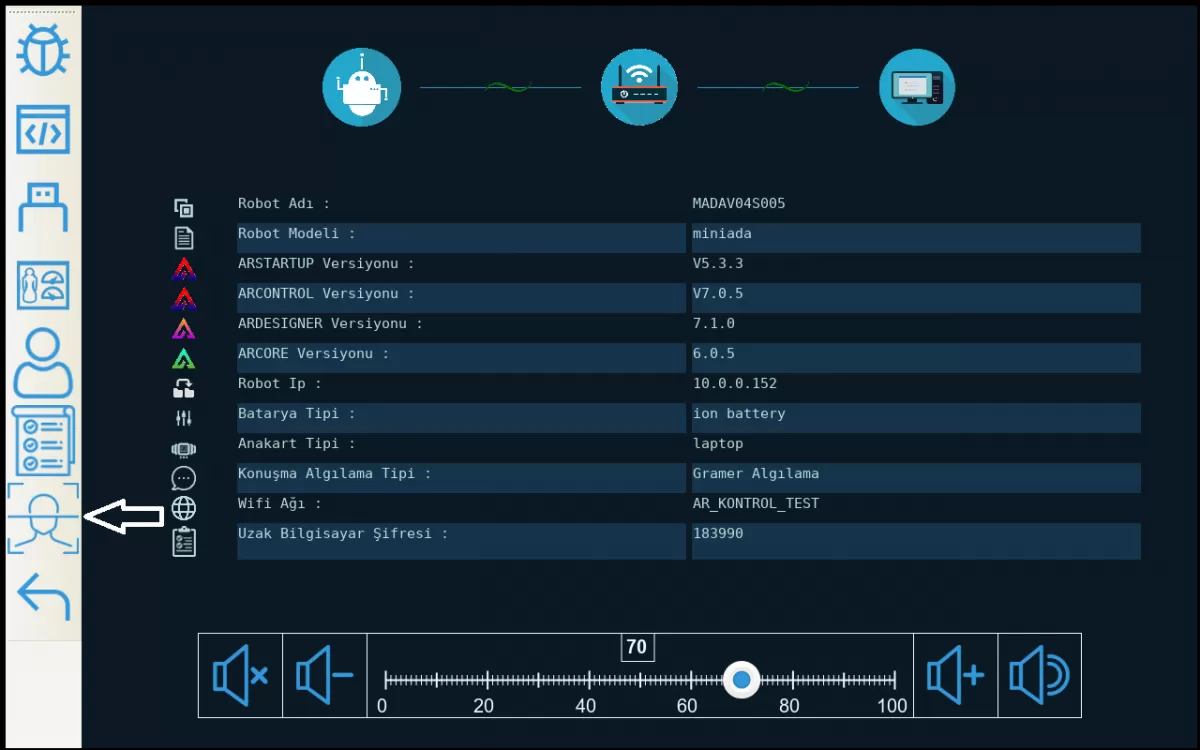Click the Robot Adı copy icon

point(183,208)
